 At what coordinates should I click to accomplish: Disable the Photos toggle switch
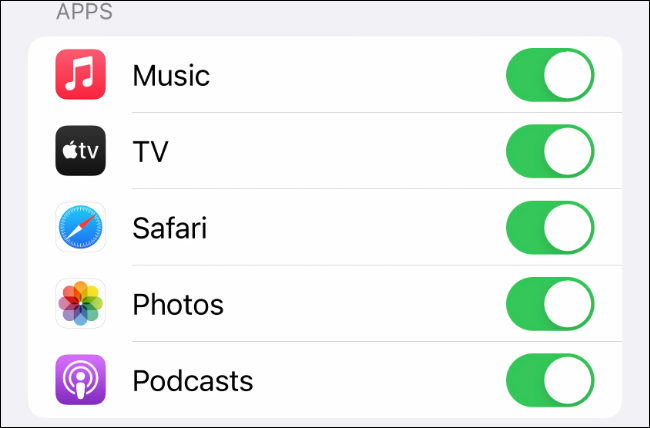click(550, 304)
